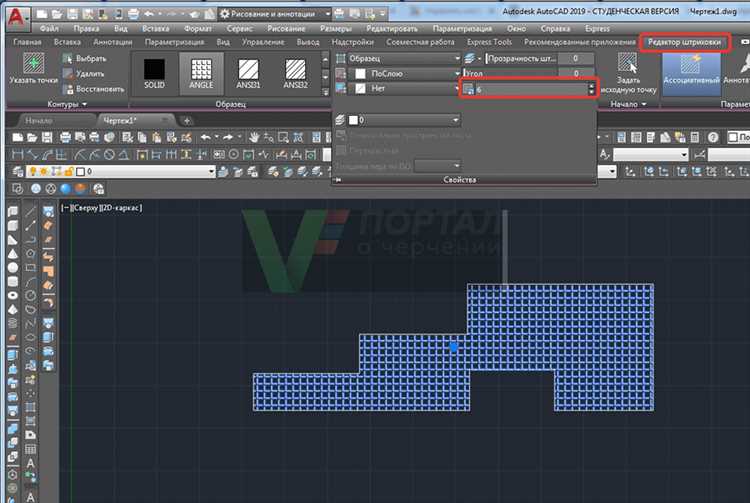Open the Layer Properties Manager icon
The image size is (750, 503).
tap(18, 171)
